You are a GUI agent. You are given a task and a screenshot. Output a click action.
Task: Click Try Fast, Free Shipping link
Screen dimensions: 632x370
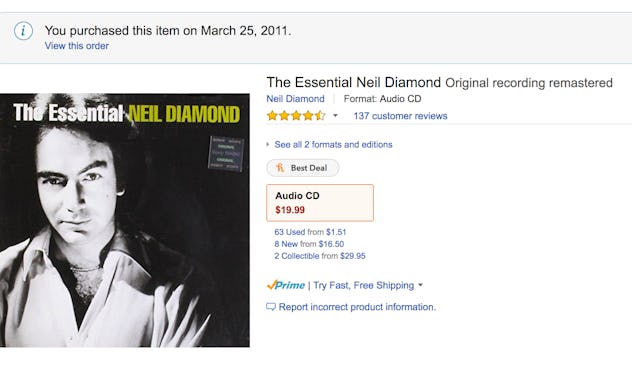point(364,285)
